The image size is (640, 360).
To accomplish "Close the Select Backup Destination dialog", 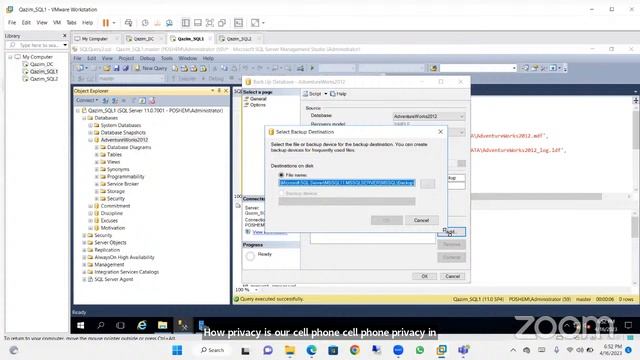I will pos(440,131).
